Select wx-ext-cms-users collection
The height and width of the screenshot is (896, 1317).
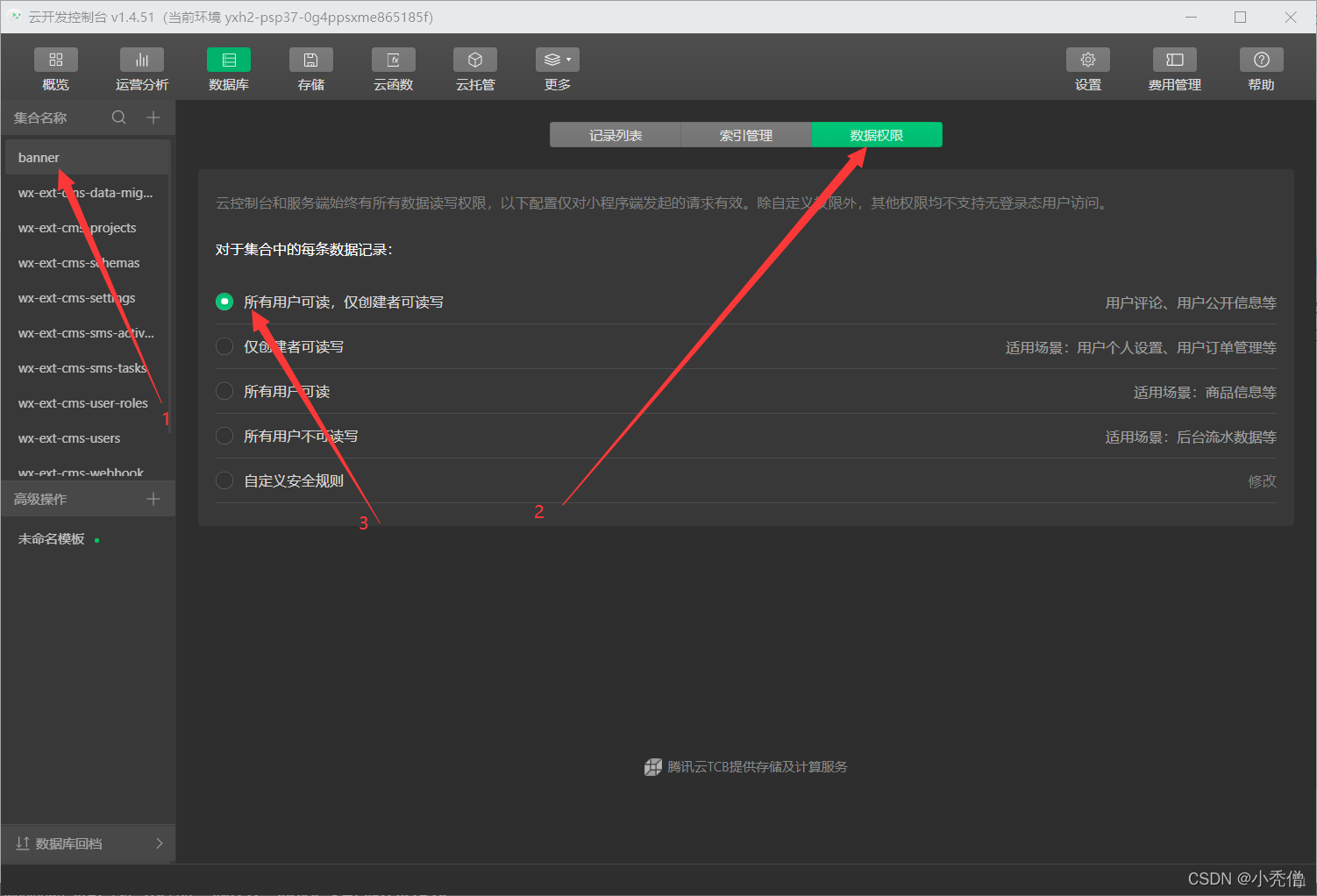87,438
